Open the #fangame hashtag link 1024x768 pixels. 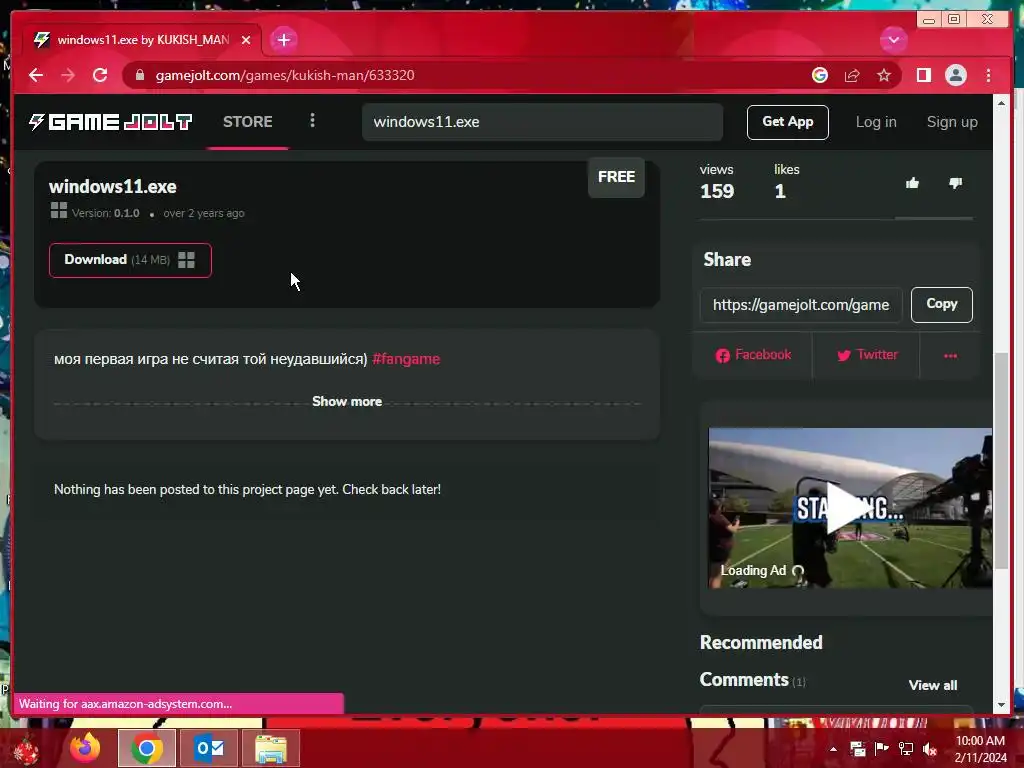tap(406, 359)
